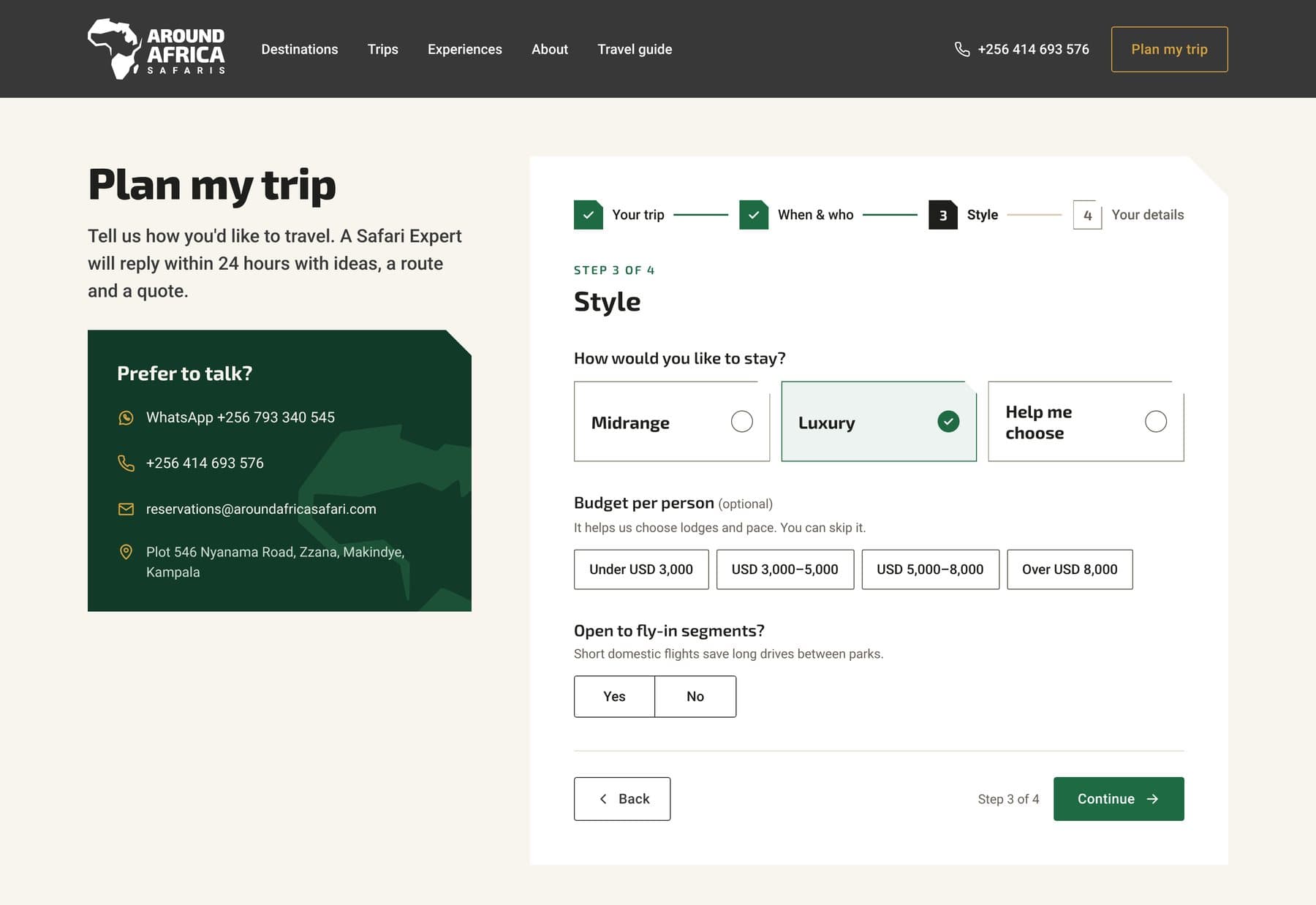Pick the Over USD 8,000 budget option
The width and height of the screenshot is (1316, 905).
[x=1070, y=569]
